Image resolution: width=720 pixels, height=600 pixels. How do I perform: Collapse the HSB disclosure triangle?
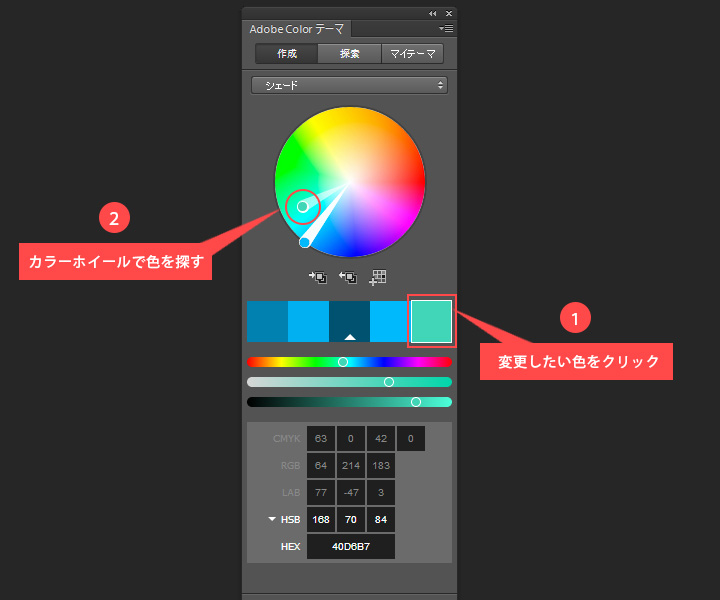[272, 519]
